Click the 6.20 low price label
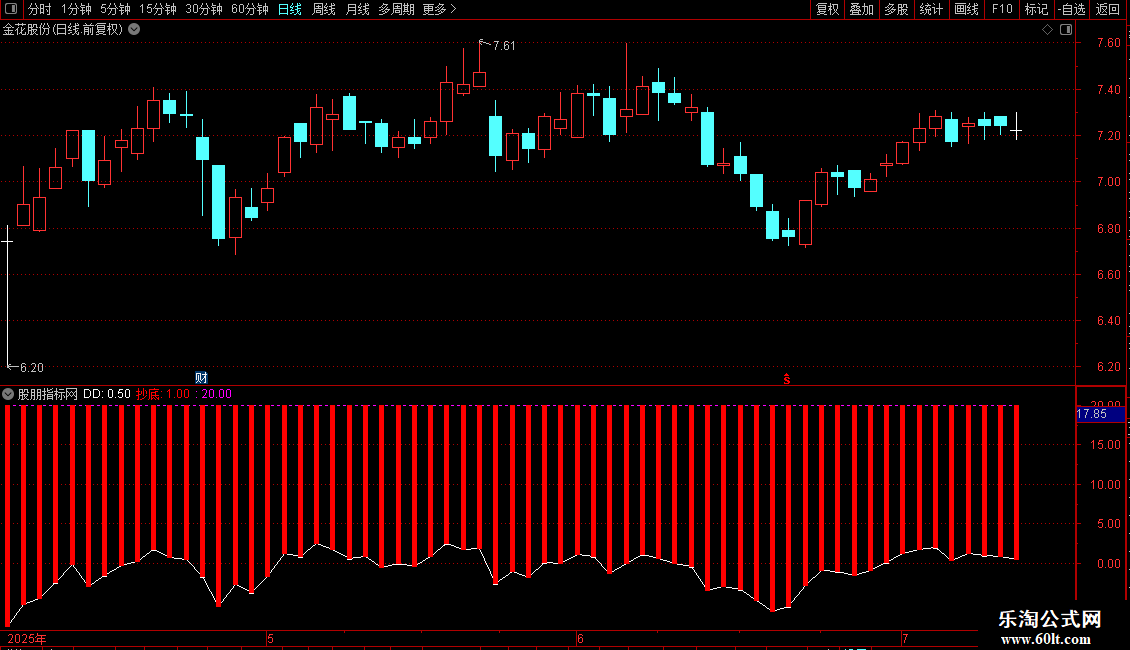 tap(31, 368)
